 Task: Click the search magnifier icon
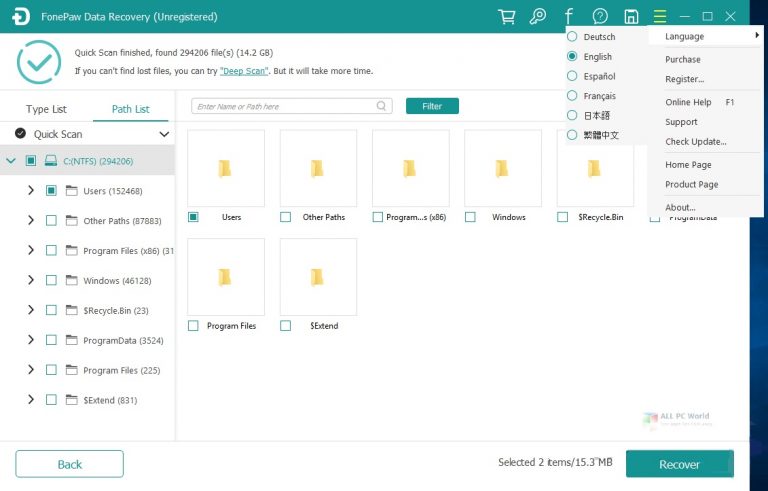381,106
